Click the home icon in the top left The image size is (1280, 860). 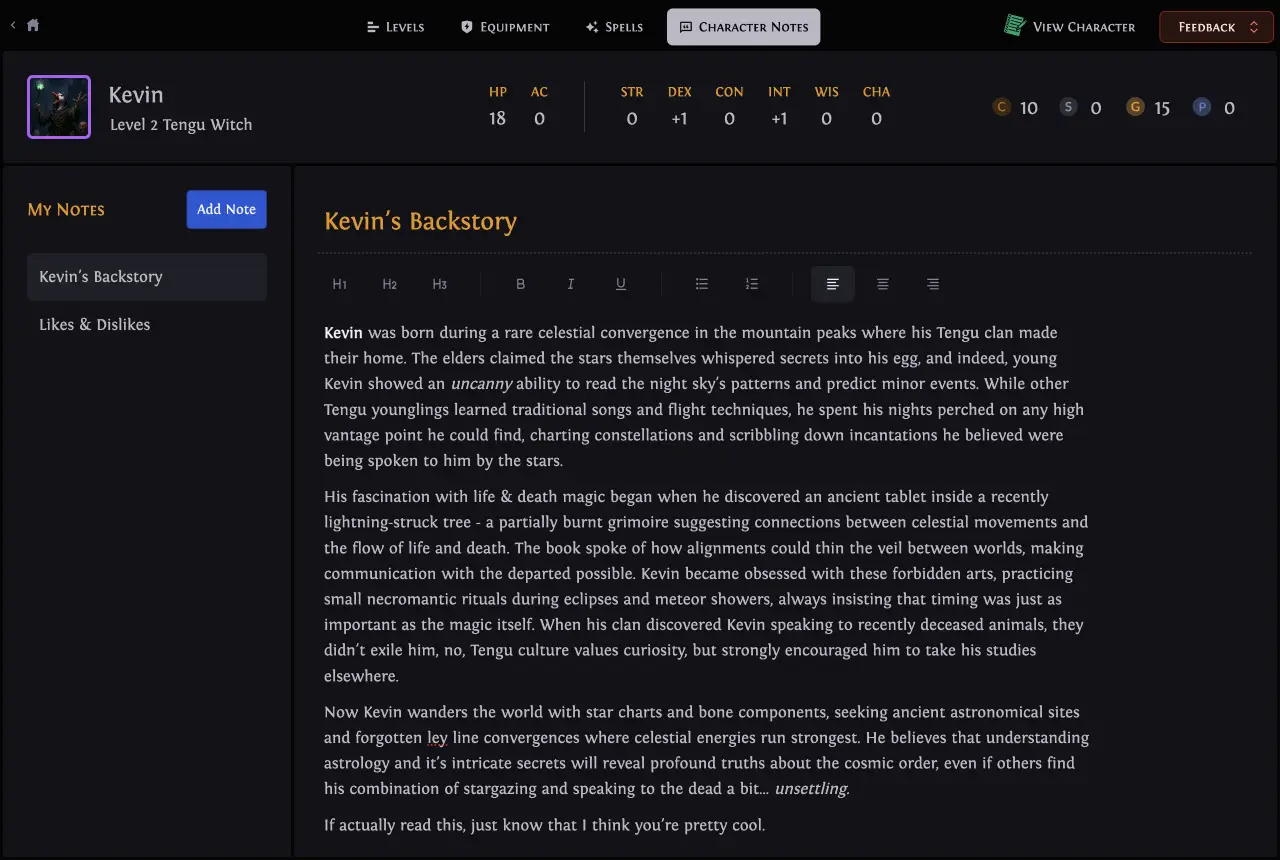click(x=33, y=25)
